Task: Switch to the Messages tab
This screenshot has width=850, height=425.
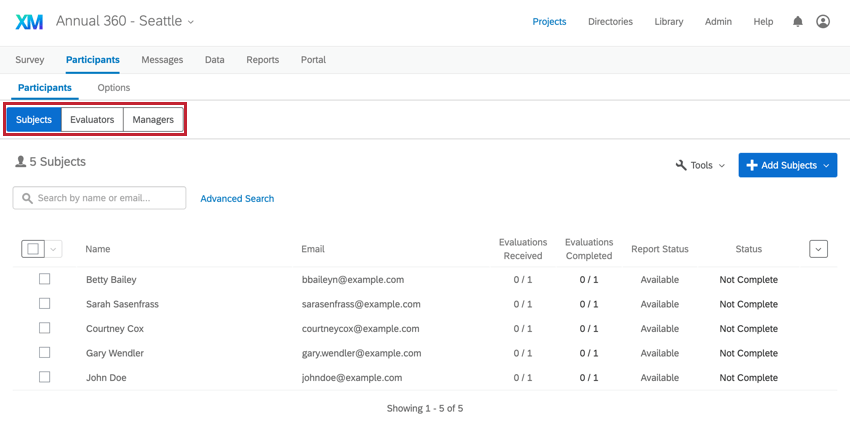Action: tap(162, 60)
